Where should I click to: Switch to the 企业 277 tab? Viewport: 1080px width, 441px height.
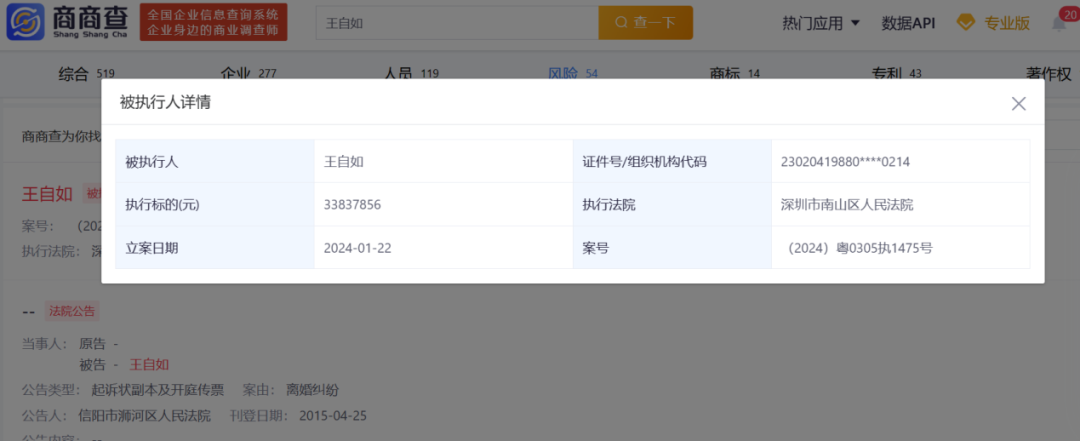[248, 74]
